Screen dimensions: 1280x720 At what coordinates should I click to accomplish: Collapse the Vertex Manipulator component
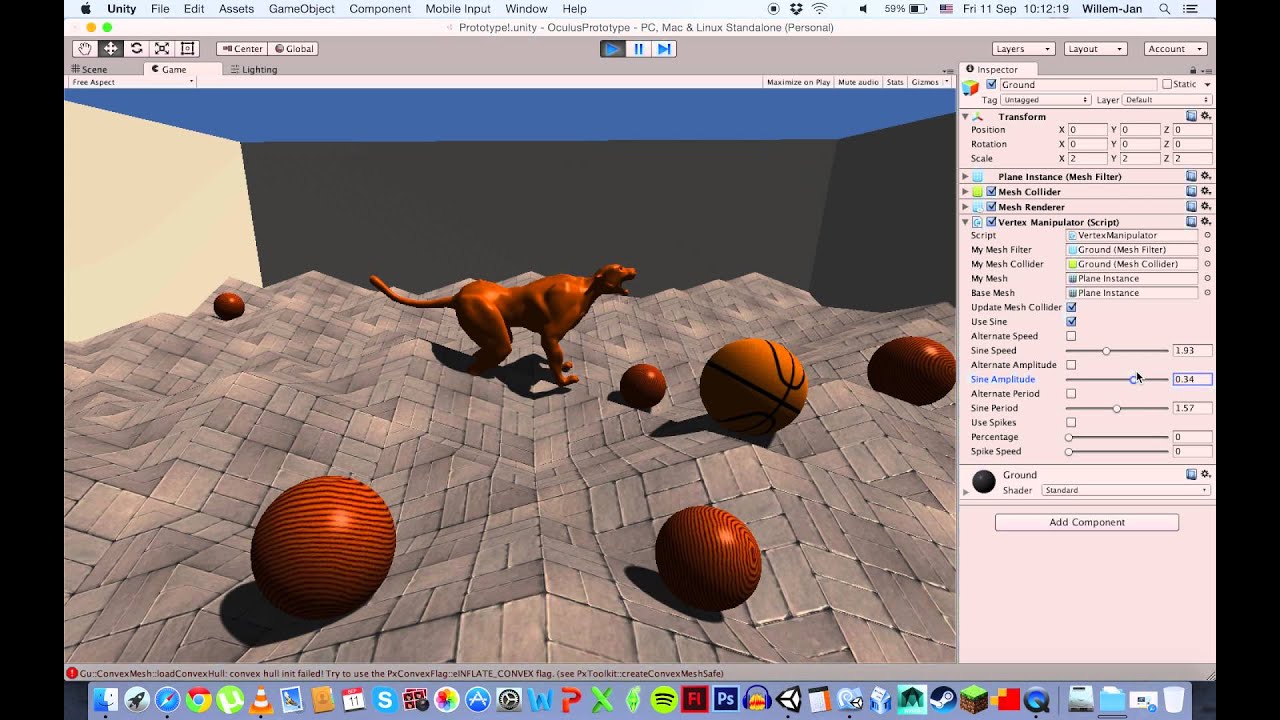pos(965,221)
